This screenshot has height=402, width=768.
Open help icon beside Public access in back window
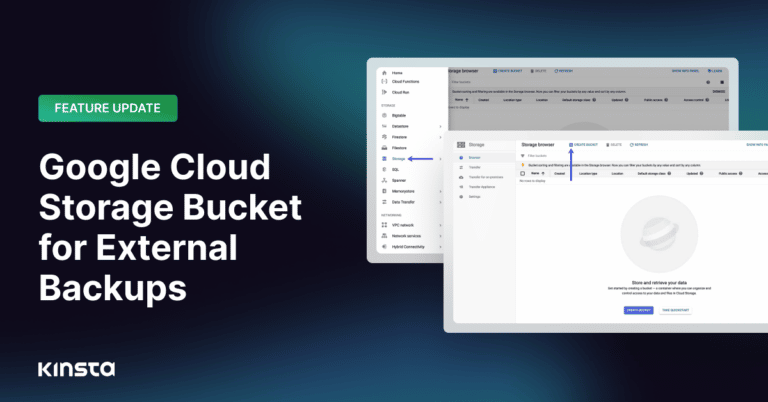point(666,100)
